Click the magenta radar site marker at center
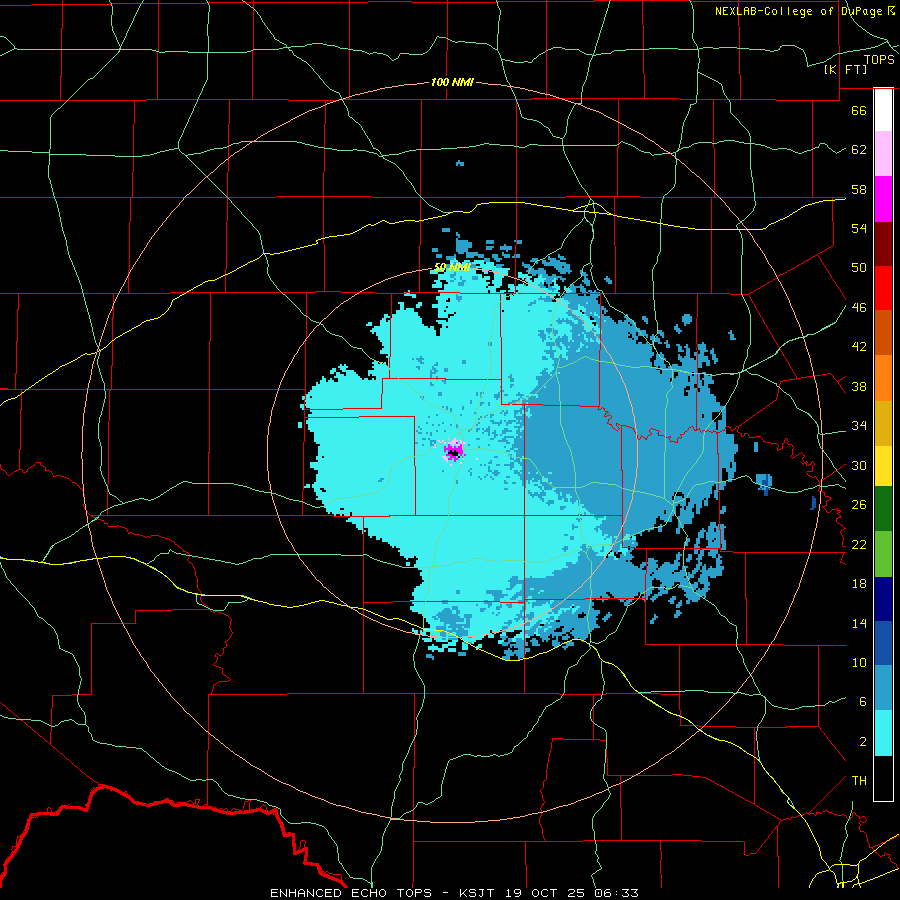 (453, 451)
